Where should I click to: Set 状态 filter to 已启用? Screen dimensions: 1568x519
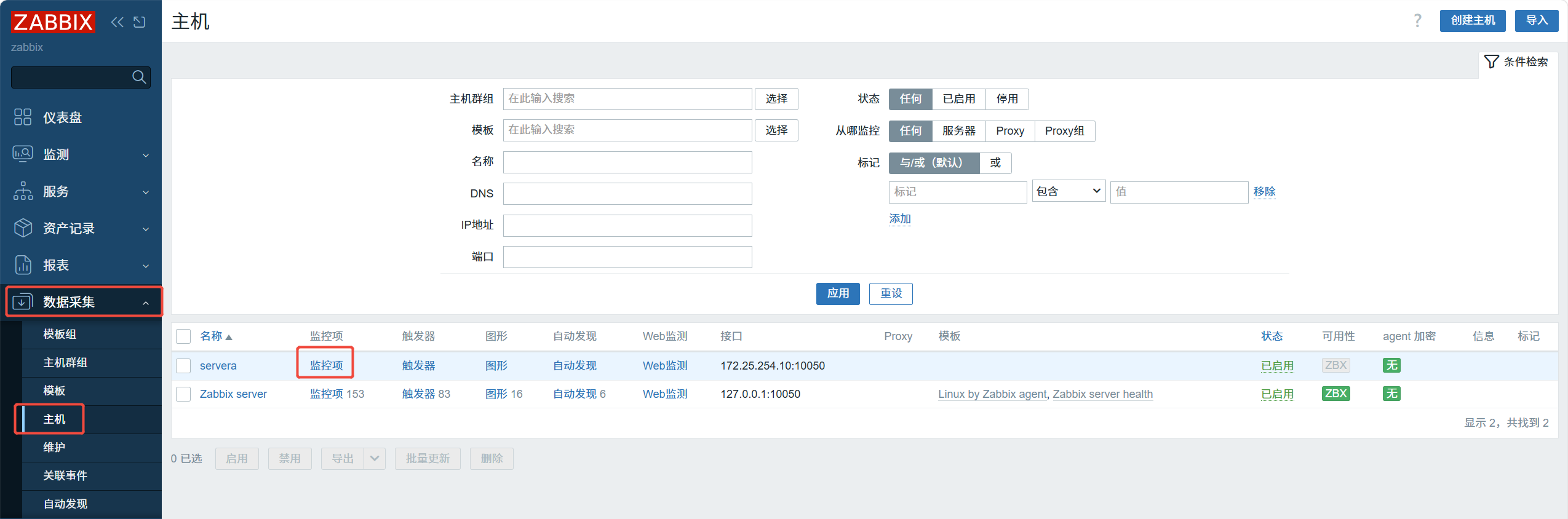tap(959, 99)
